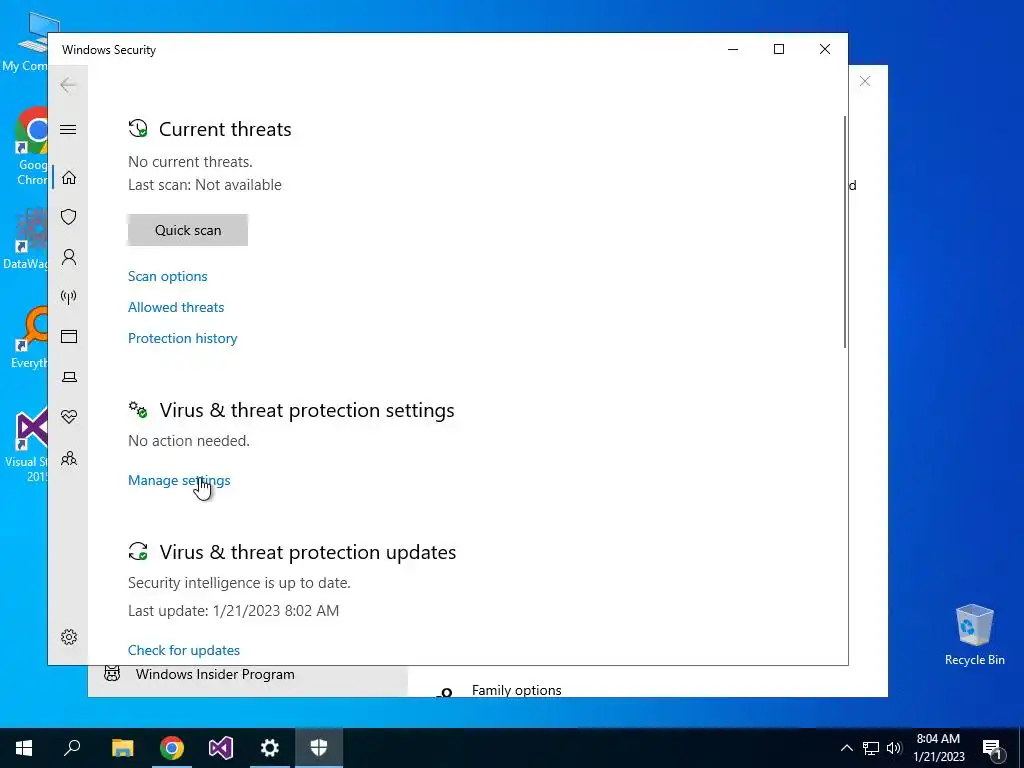The image size is (1024, 768).
Task: Open Firewall & network protection icon
Action: (x=69, y=297)
